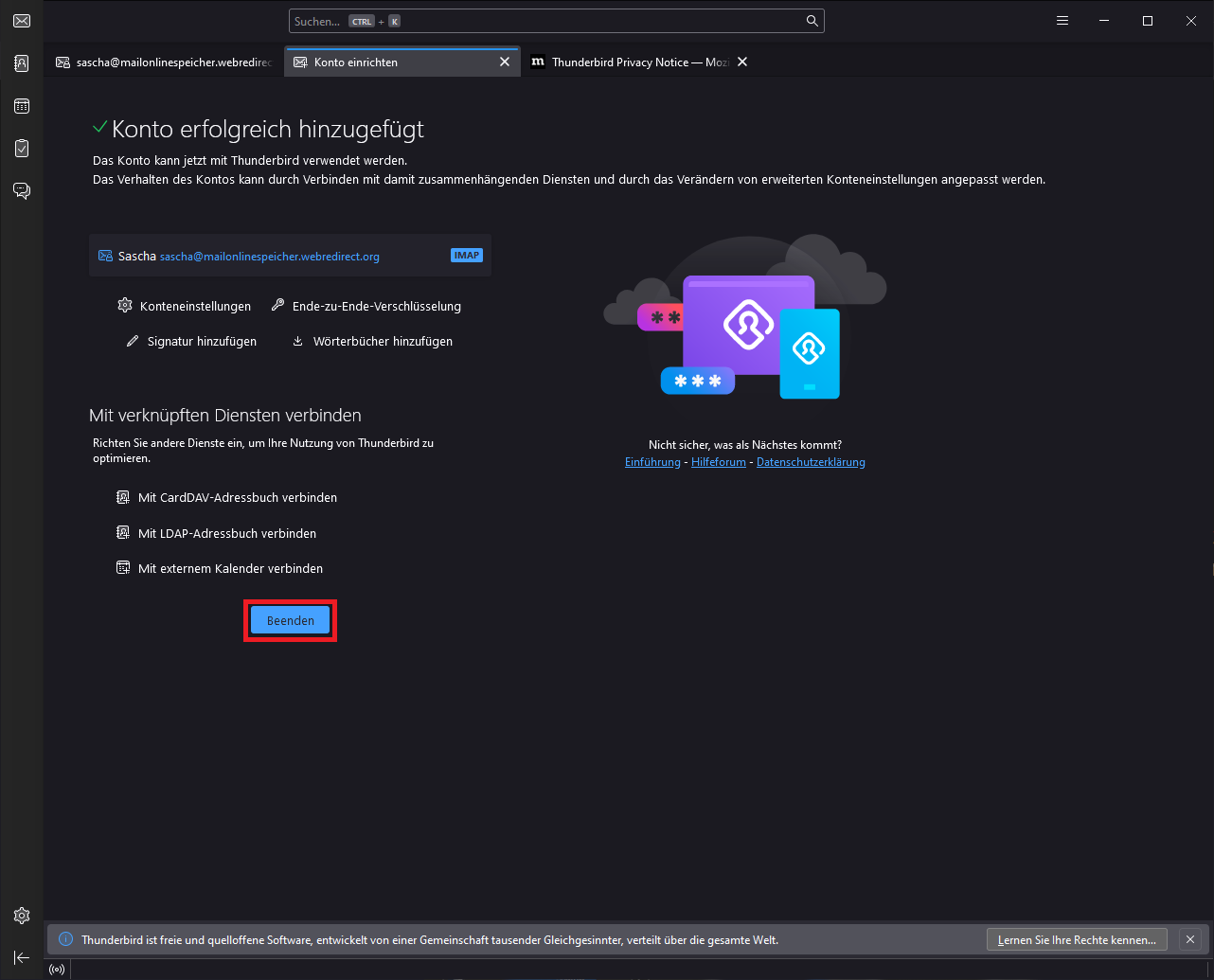
Task: Open Konteneinstellungen for the account
Action: coord(185,306)
